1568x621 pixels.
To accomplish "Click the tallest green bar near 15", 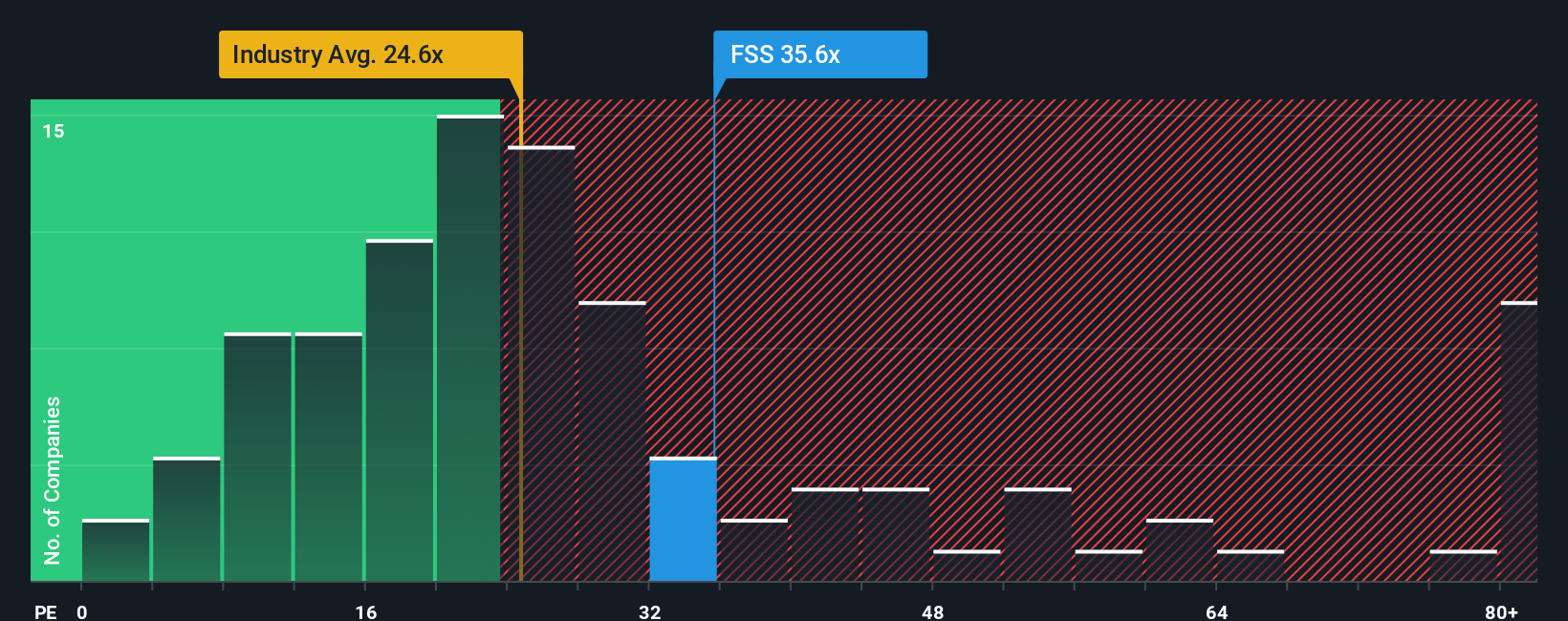I will coord(469,348).
